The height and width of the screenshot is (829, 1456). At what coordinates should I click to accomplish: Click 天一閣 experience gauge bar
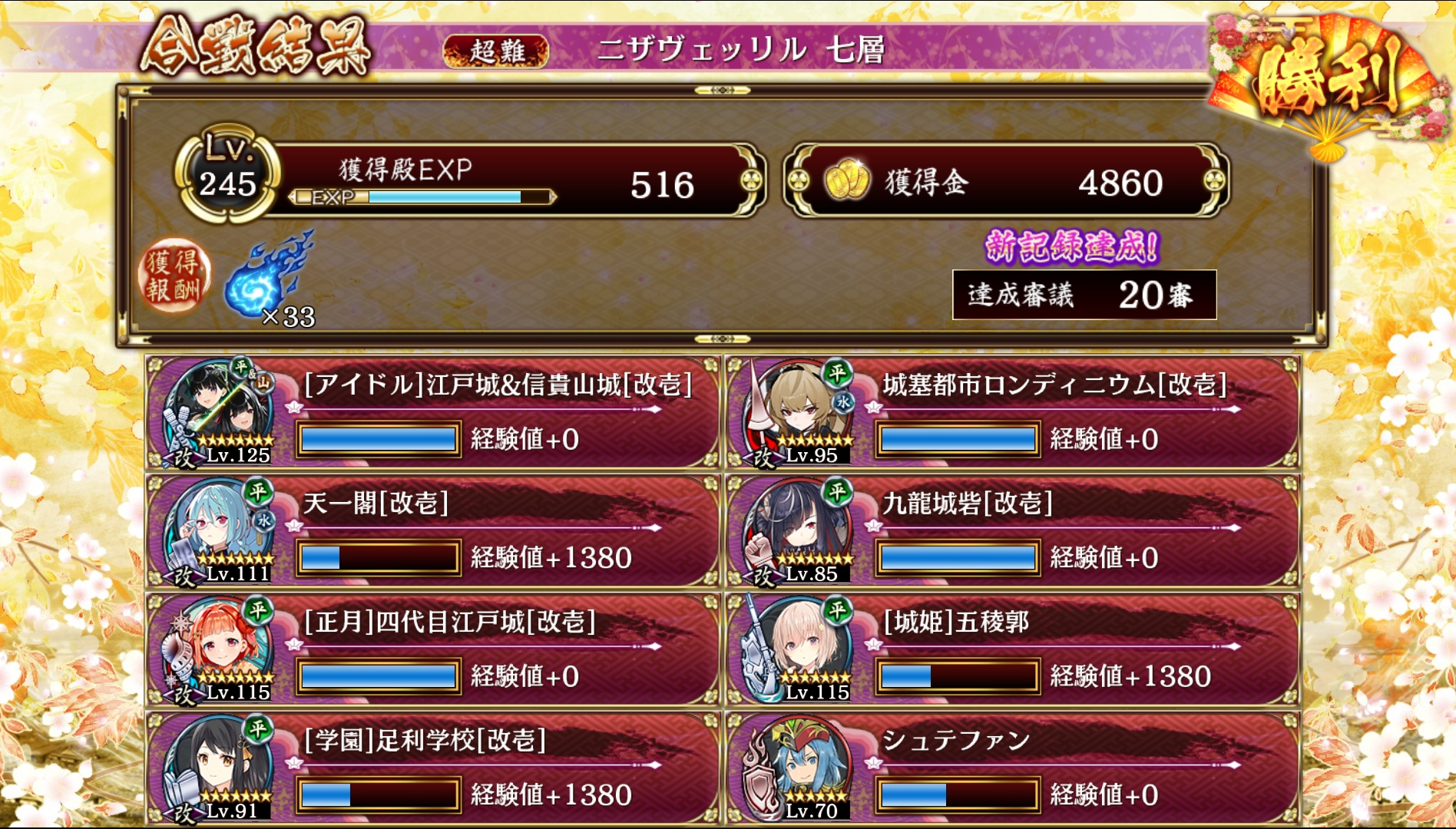(379, 557)
